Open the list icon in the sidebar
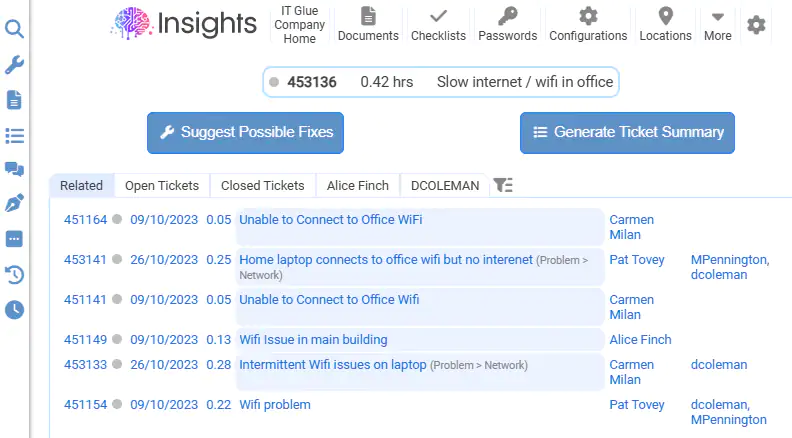792x438 pixels. (14, 135)
